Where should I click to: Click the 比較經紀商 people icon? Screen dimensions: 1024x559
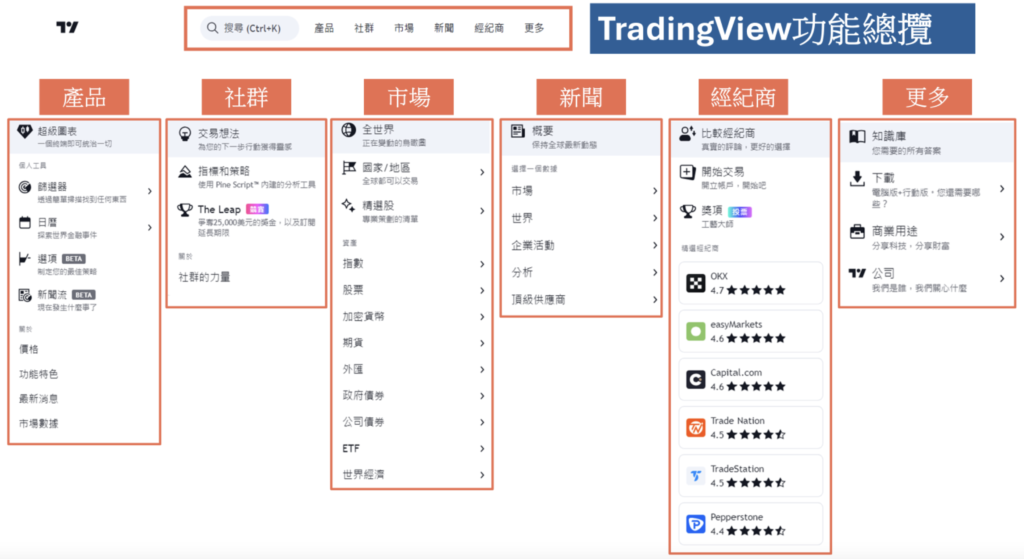pyautogui.click(x=687, y=134)
